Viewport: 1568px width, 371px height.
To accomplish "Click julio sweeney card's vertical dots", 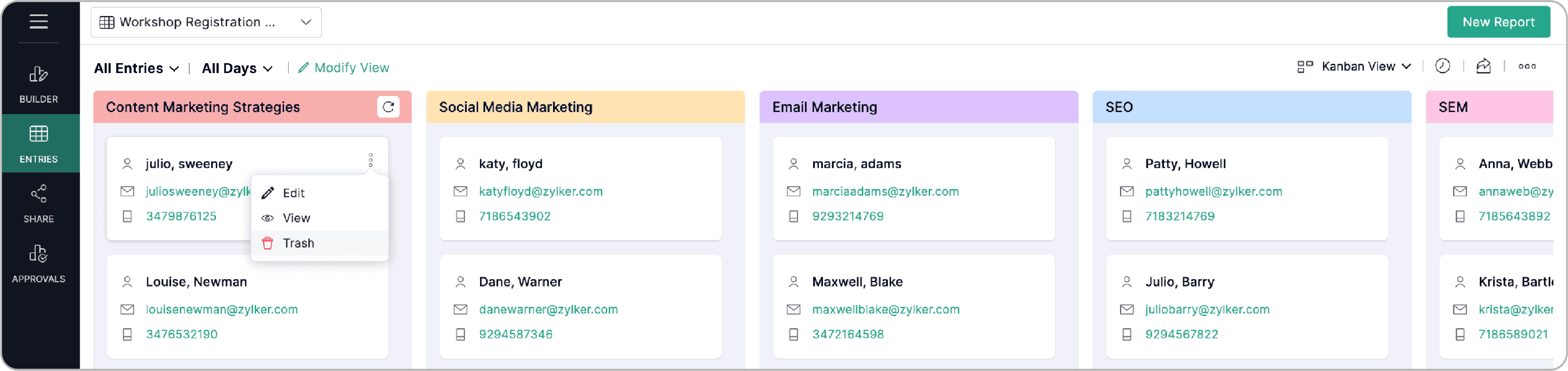I will click(370, 160).
